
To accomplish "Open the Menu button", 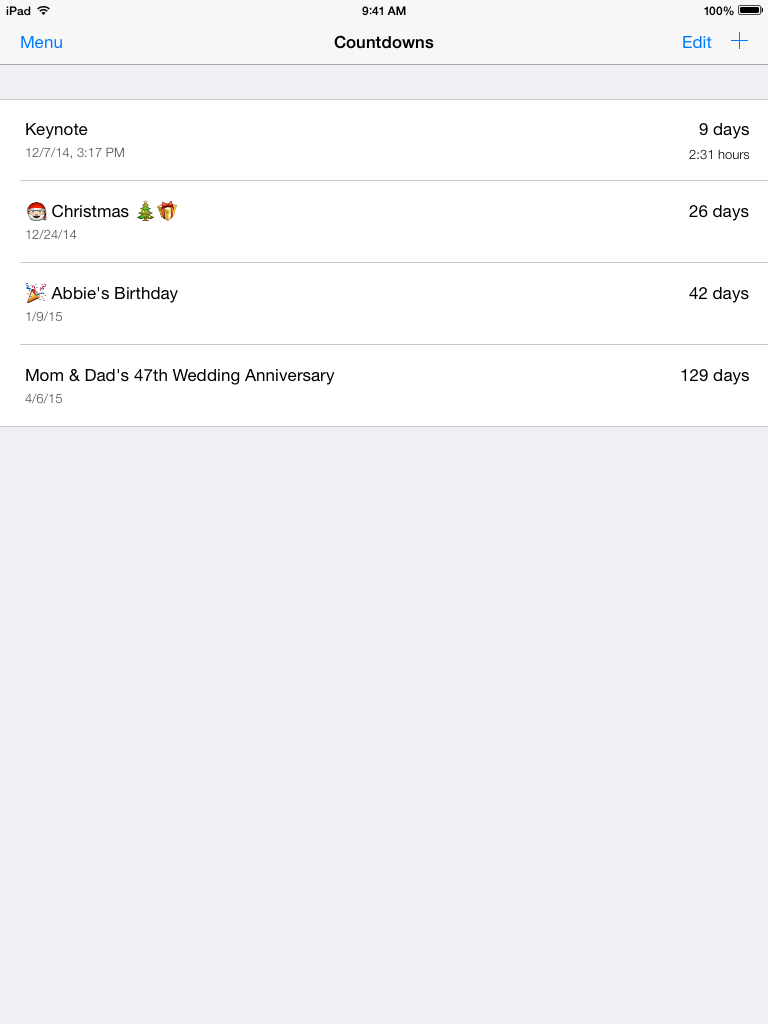I will coord(41,42).
